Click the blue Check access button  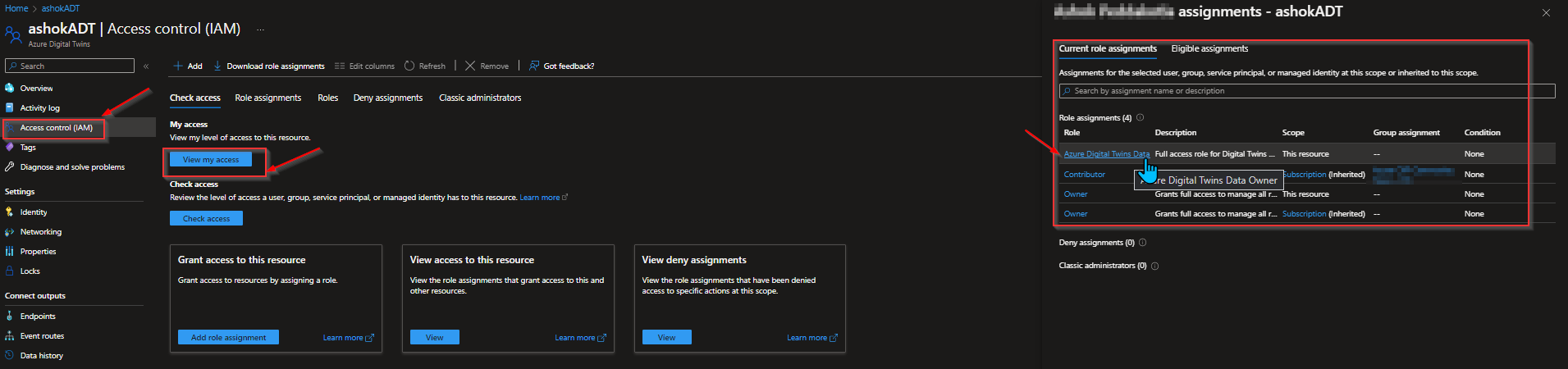(x=206, y=218)
